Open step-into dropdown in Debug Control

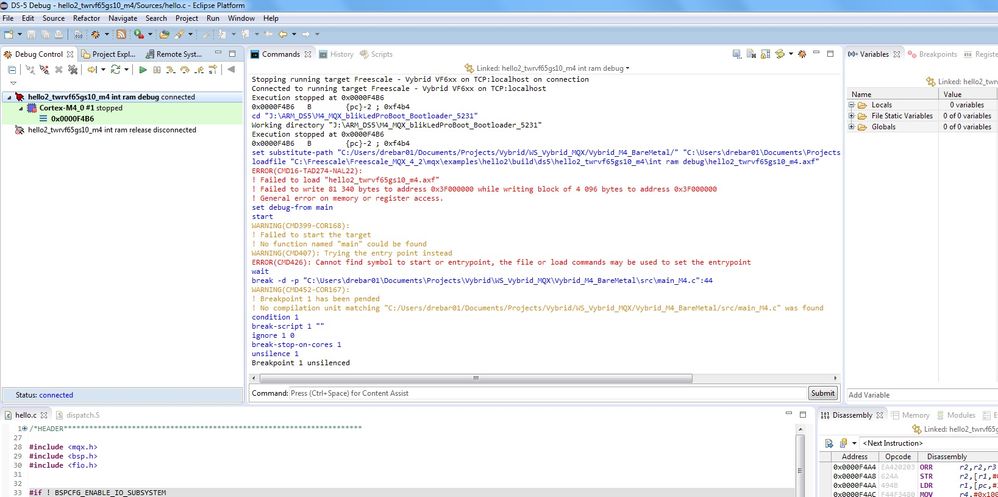tap(103, 70)
